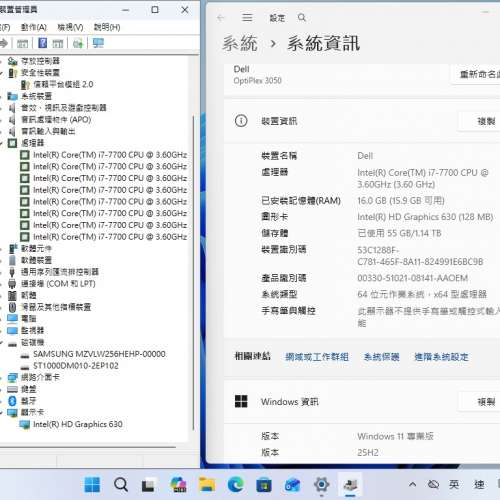500x500 pixels.
Task: Select 網路介面卡 category
Action: (x=40, y=377)
